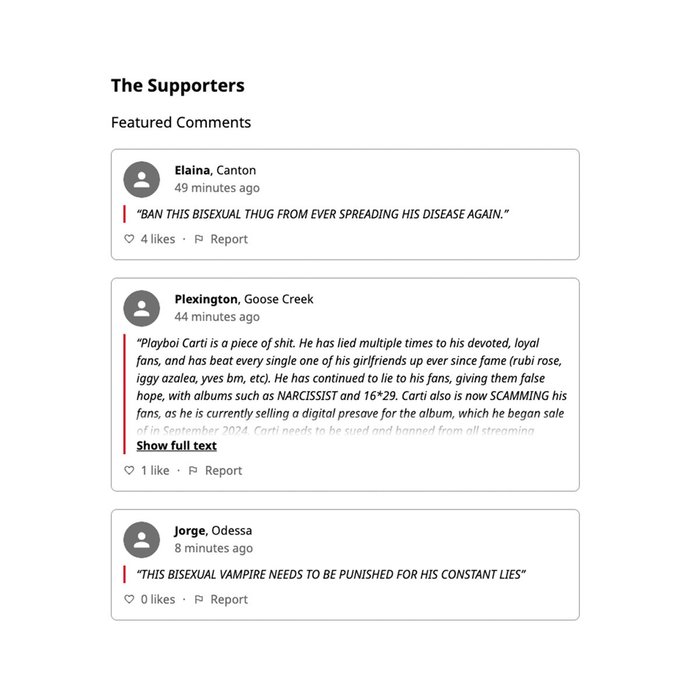Click the Report link on Elaina's comment
Viewport: 699px width, 700px height.
coord(229,239)
